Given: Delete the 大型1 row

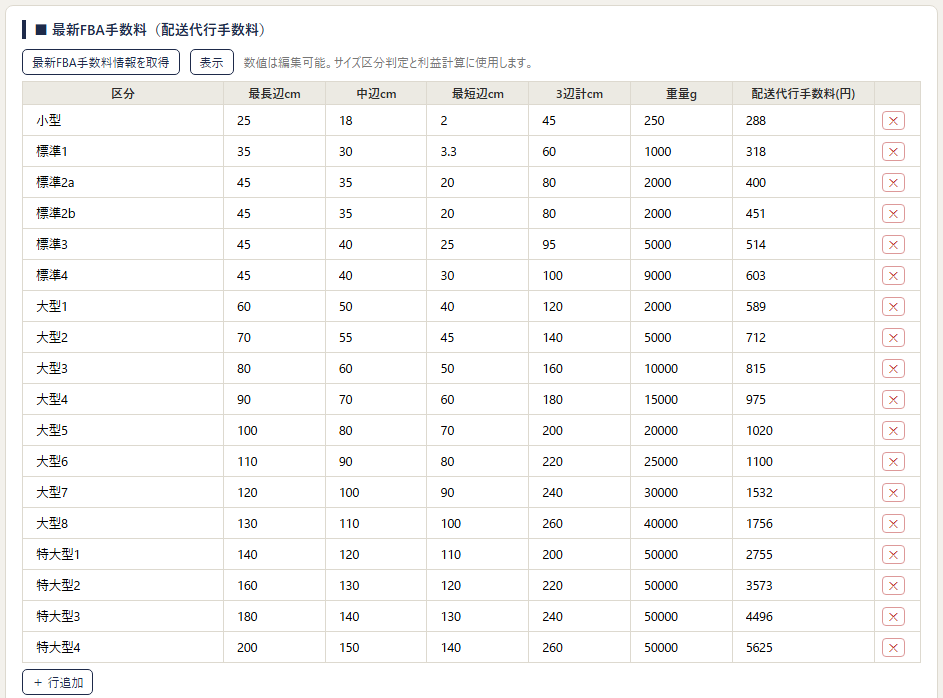Looking at the screenshot, I should [893, 307].
